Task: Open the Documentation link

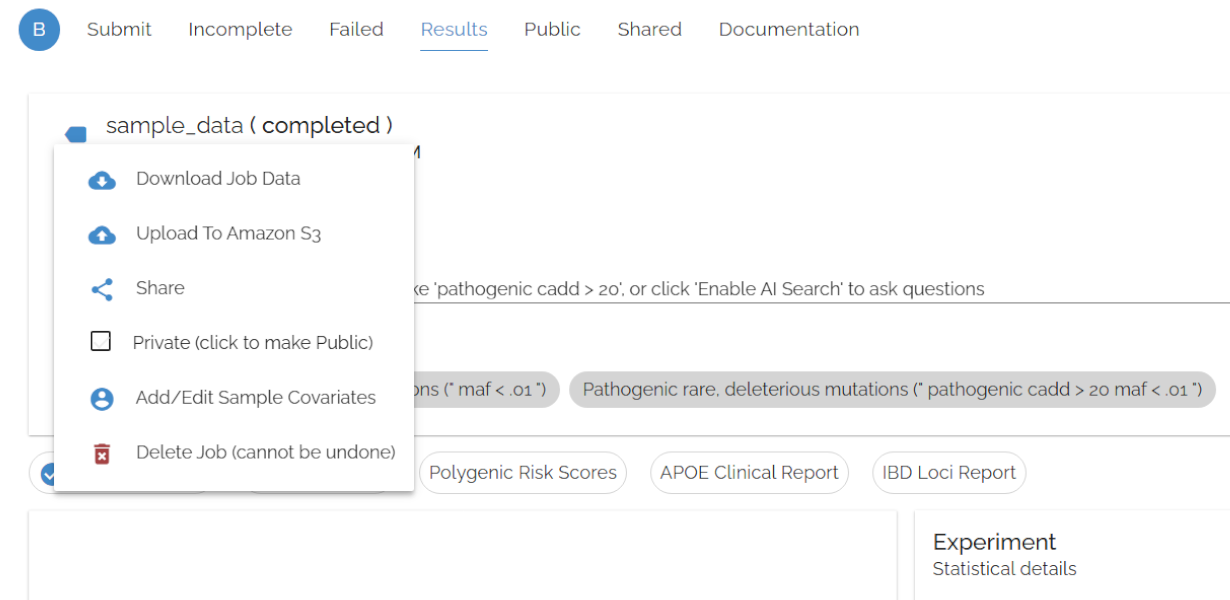Action: [788, 30]
